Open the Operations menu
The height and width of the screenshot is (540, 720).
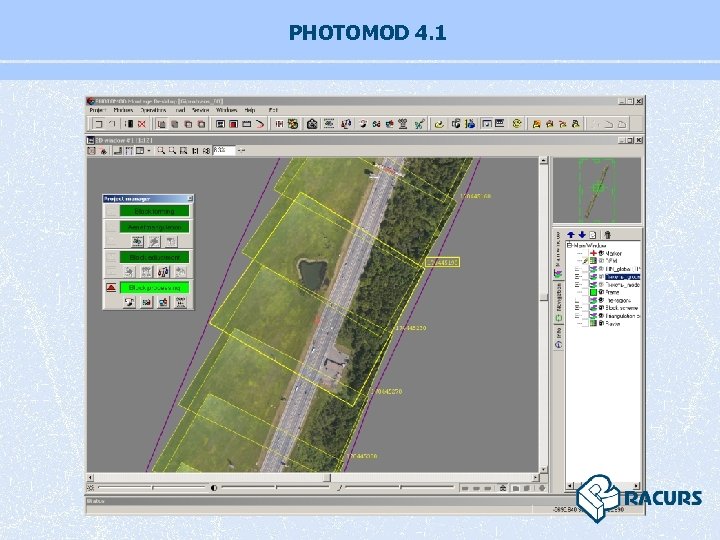coord(153,110)
